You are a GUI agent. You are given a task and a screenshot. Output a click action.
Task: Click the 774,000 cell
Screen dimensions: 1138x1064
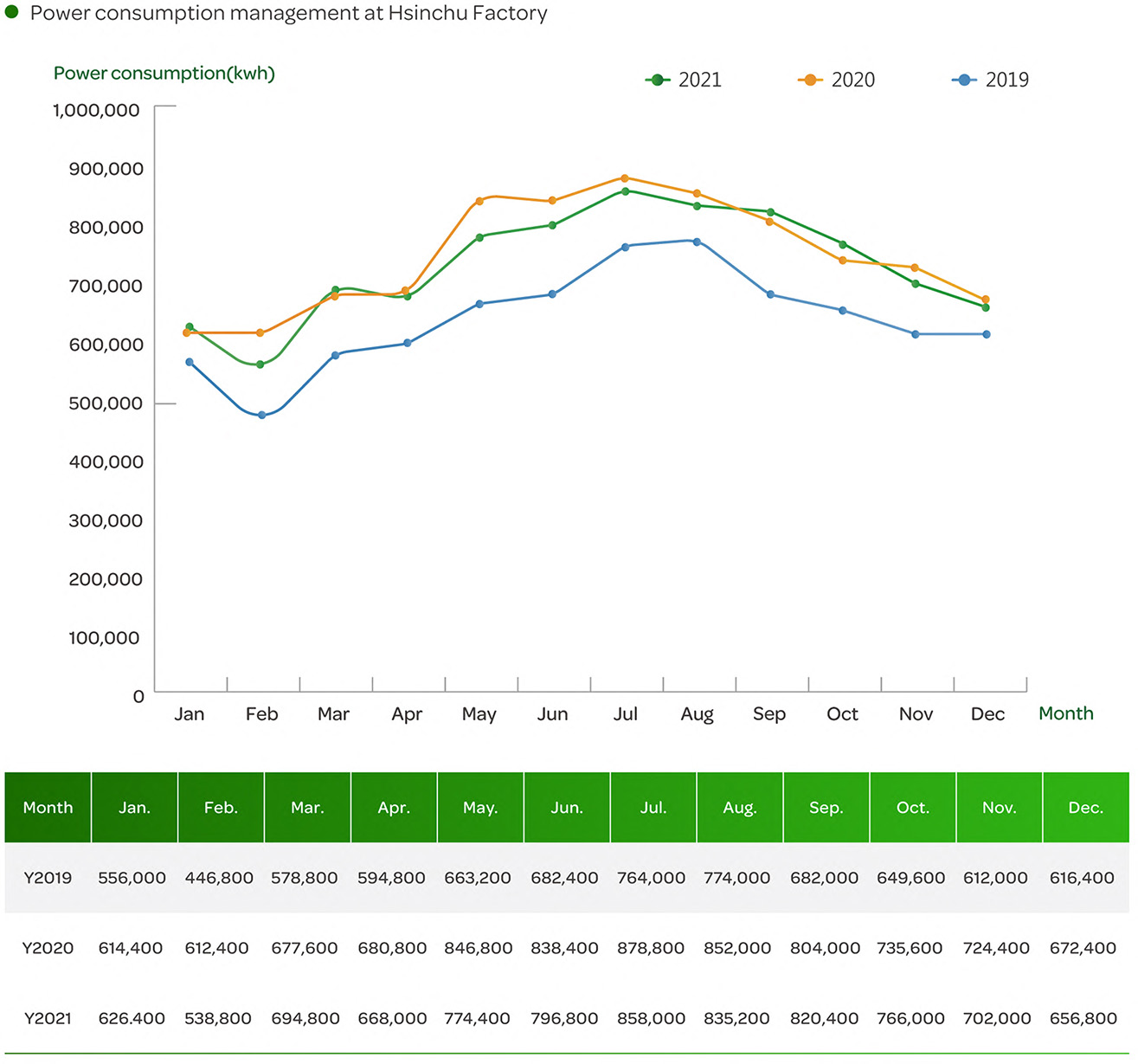point(737,878)
